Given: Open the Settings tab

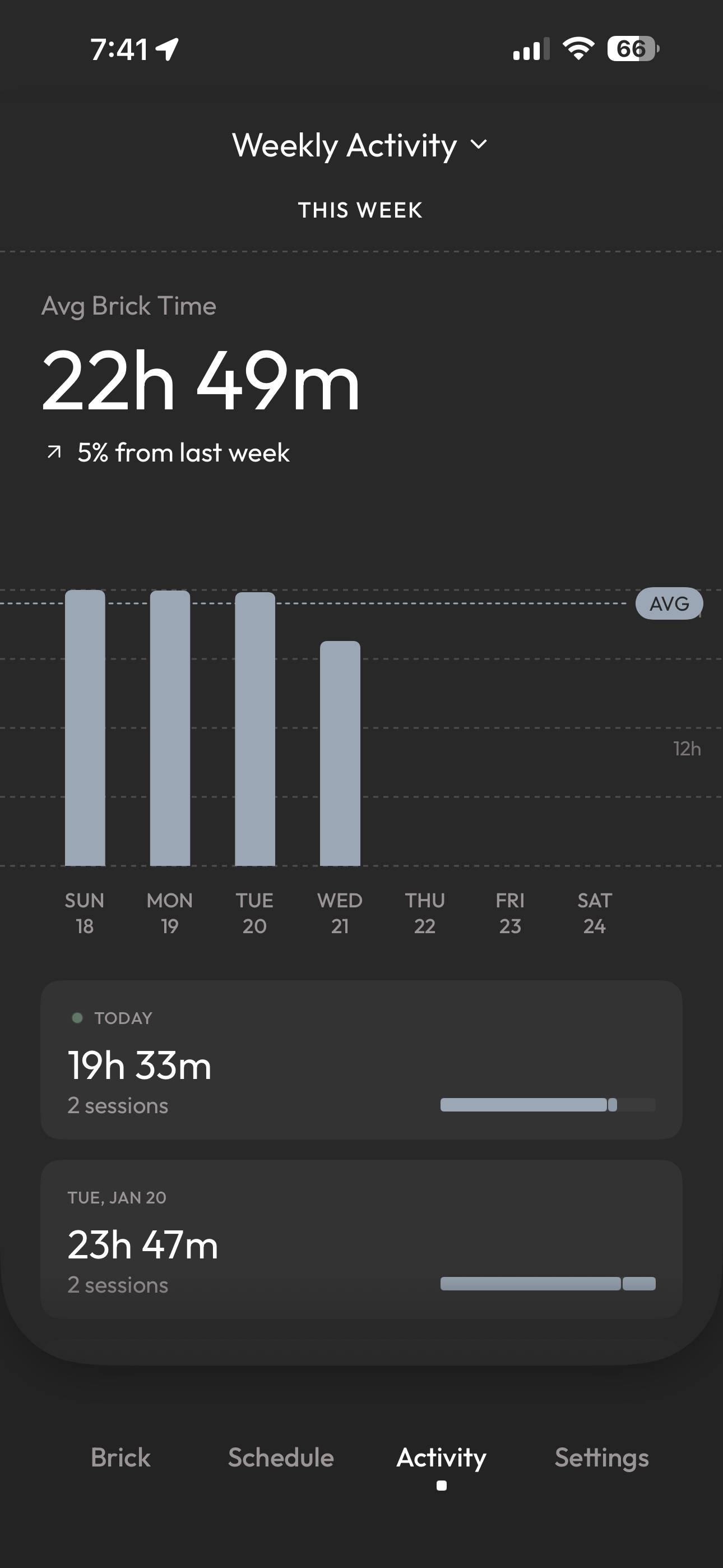Looking at the screenshot, I should [601, 1459].
